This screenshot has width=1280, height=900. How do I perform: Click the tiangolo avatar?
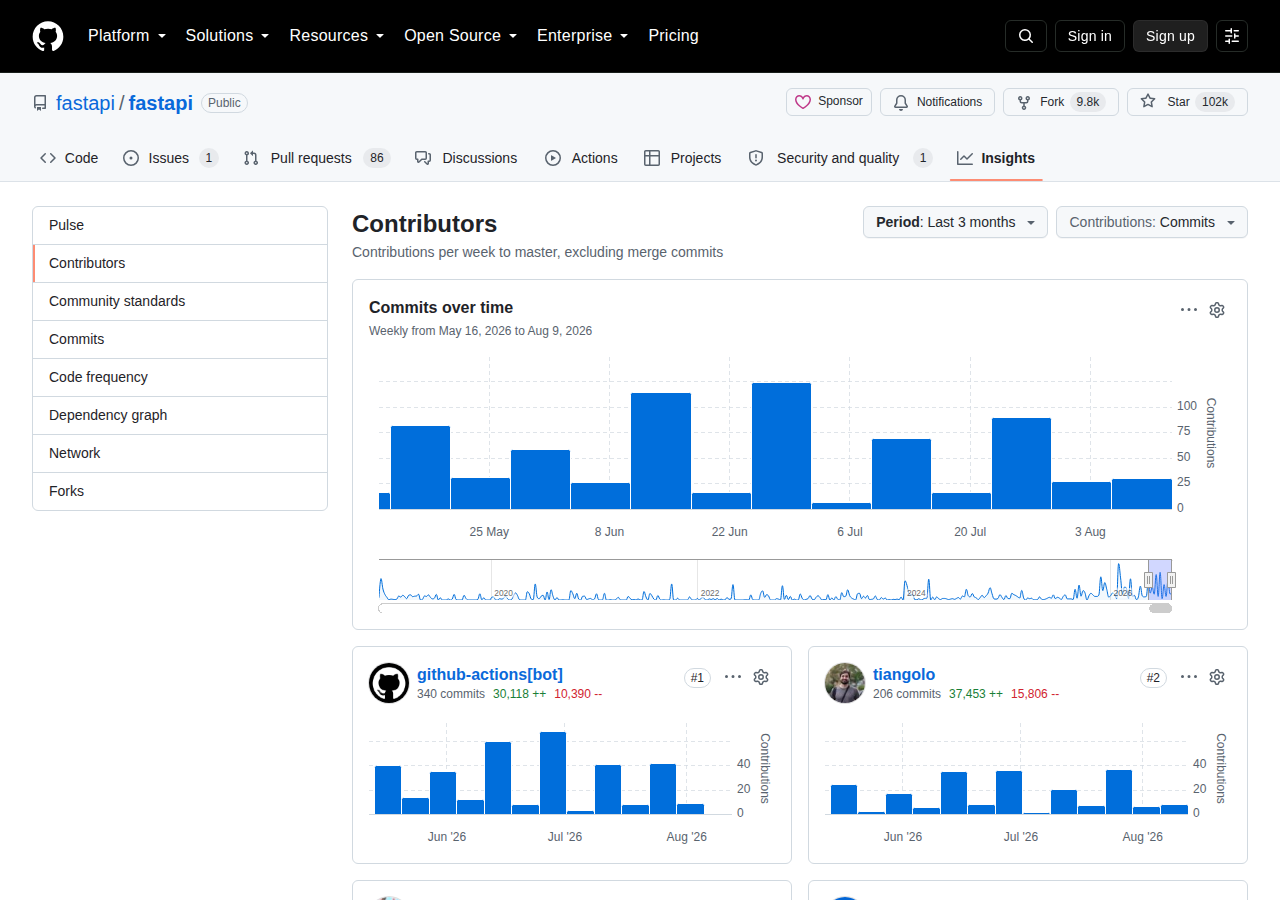(845, 683)
